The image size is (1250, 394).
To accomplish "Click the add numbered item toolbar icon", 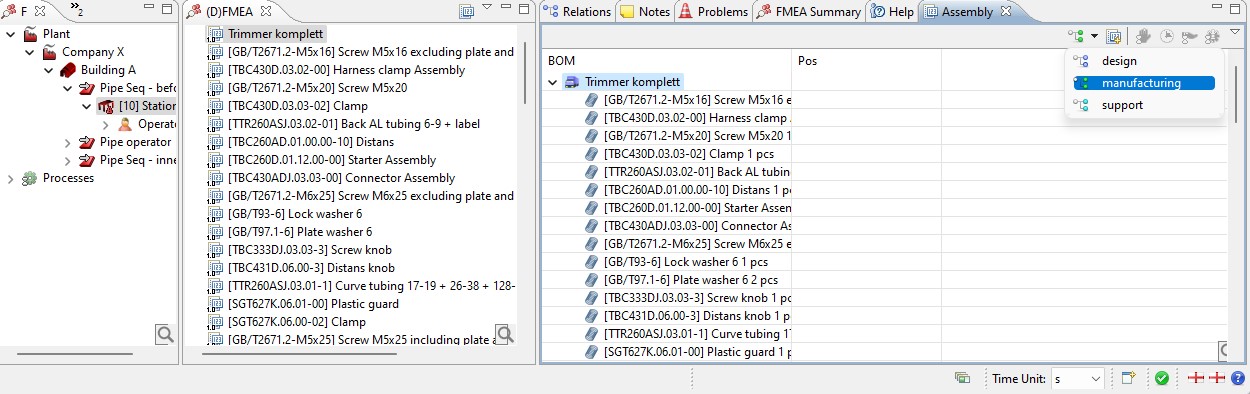I will pos(1113,37).
